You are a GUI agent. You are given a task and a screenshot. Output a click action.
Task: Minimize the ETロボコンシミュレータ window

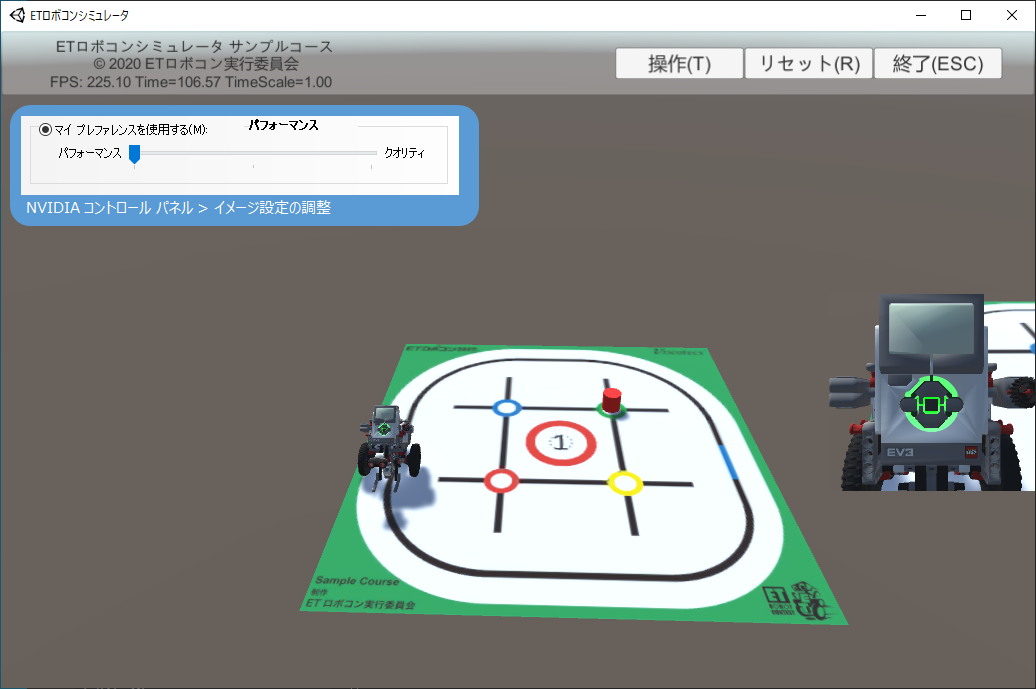(921, 15)
